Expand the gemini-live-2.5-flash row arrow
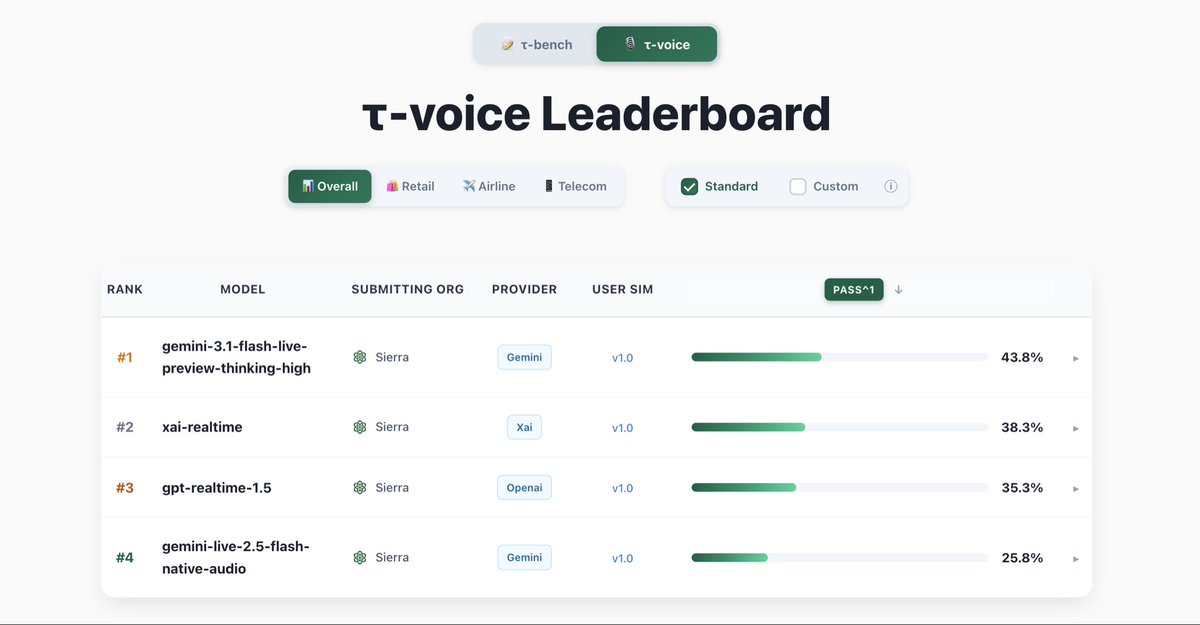Screen dimensions: 1200x625 [x=1075, y=559]
